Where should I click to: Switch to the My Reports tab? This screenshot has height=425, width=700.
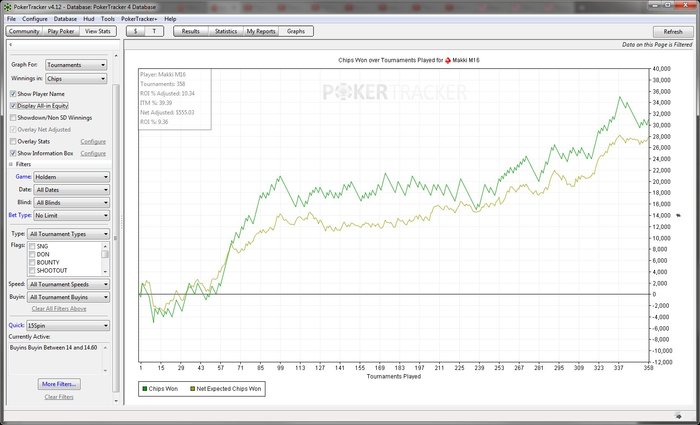click(x=261, y=32)
